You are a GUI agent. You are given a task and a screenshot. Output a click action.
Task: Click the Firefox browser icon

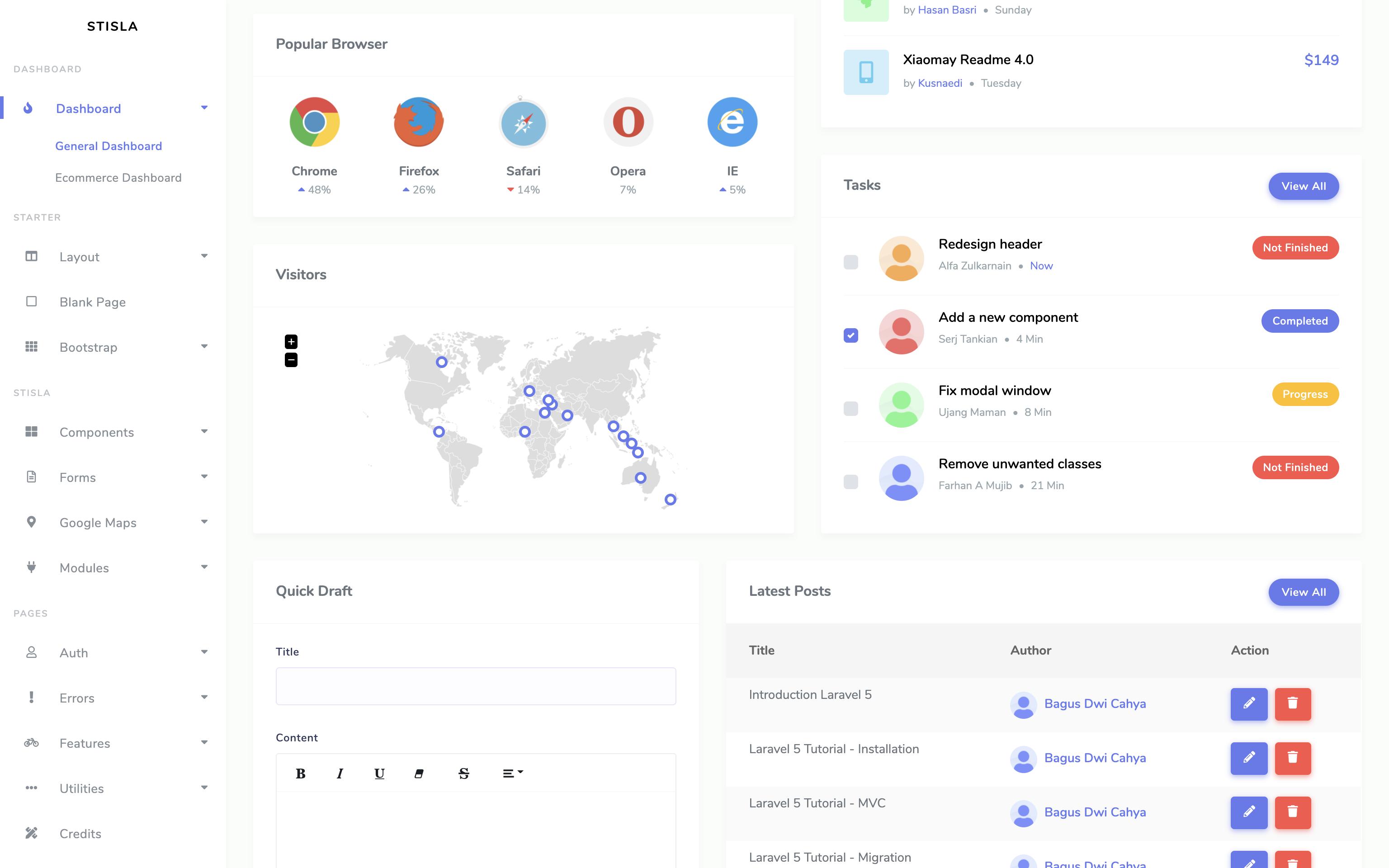[418, 122]
